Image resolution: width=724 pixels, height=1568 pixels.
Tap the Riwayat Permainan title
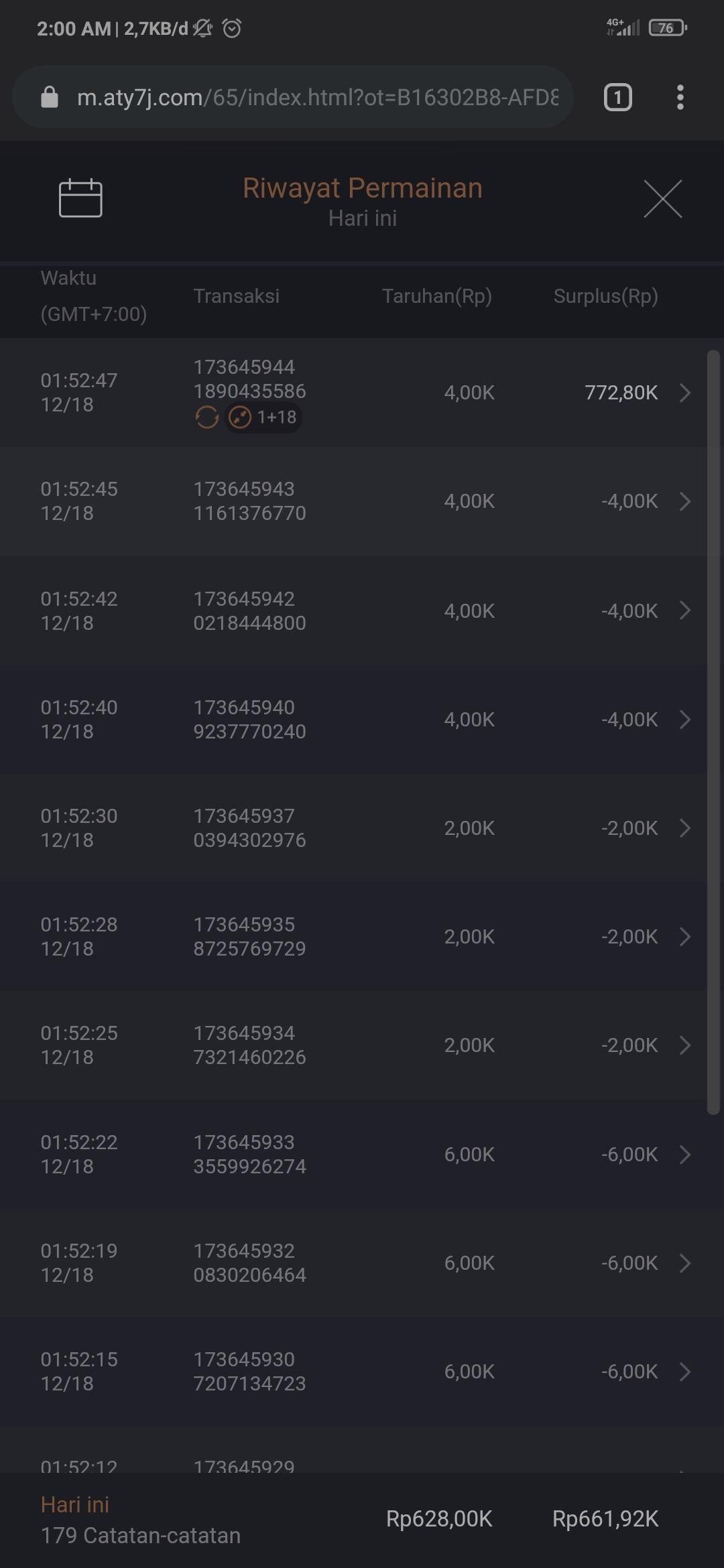point(362,188)
